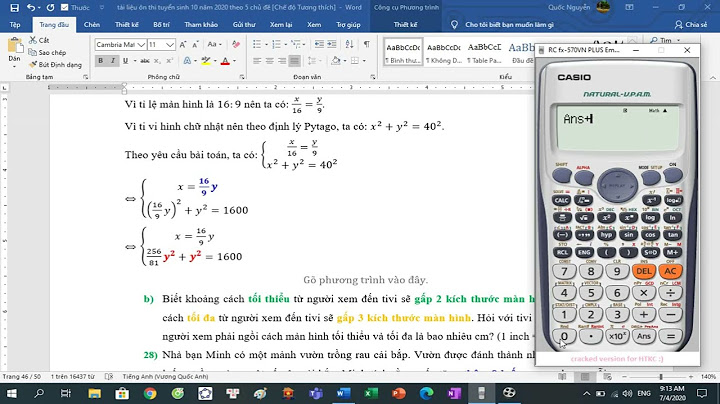Click the Increase Indent icon
720x404 pixels.
point(332,44)
